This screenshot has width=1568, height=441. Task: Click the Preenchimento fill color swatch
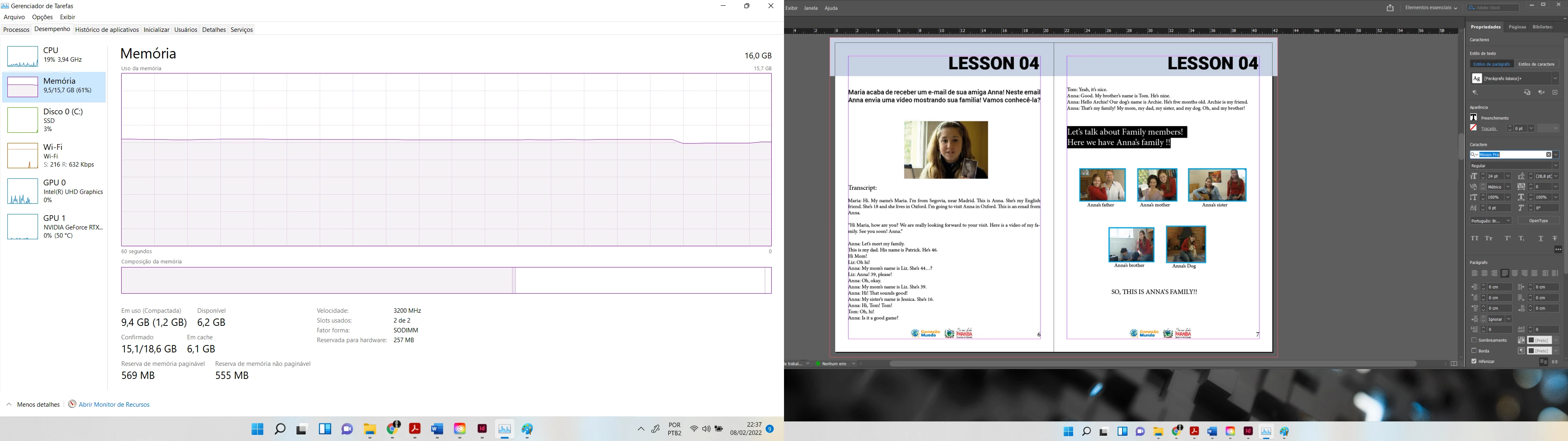(x=1473, y=118)
